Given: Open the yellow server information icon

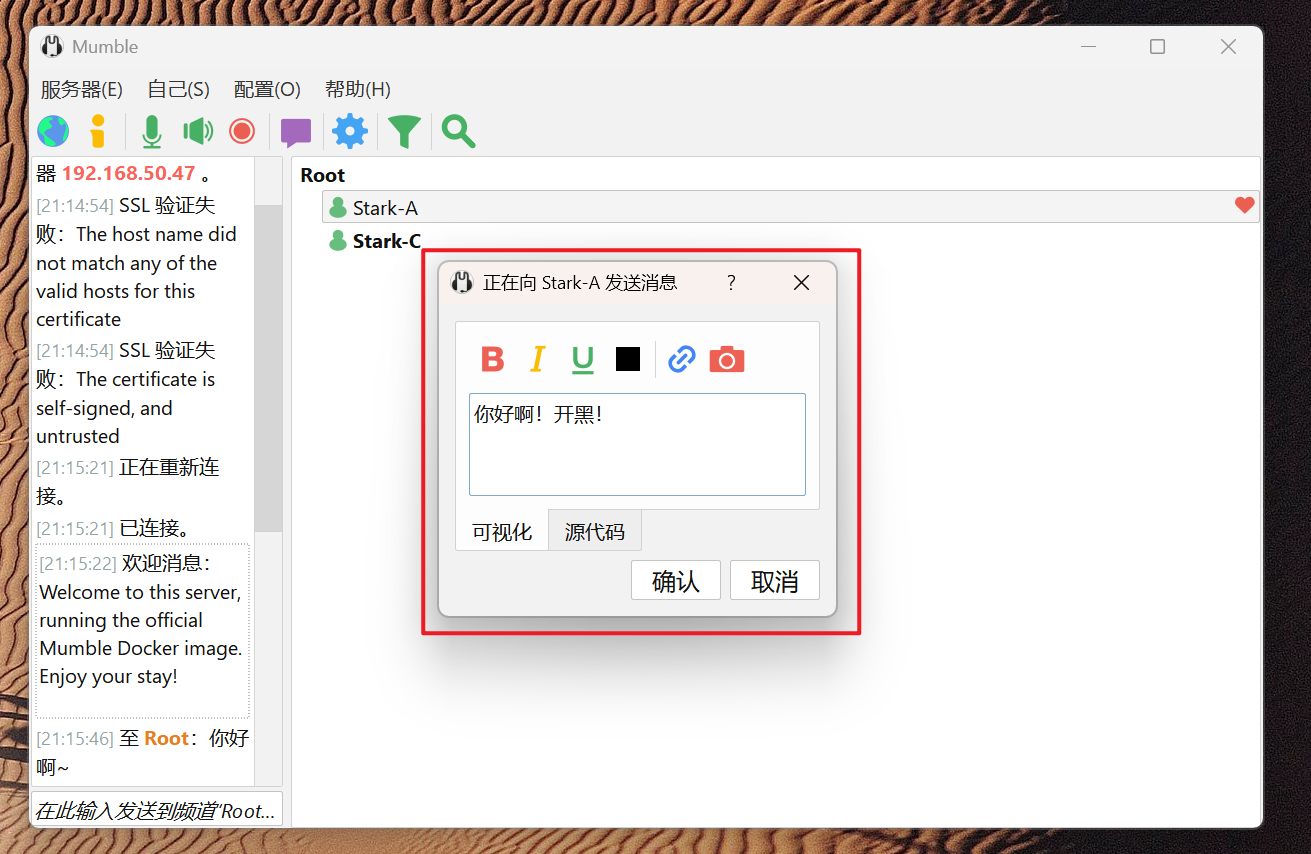Looking at the screenshot, I should pyautogui.click(x=98, y=131).
